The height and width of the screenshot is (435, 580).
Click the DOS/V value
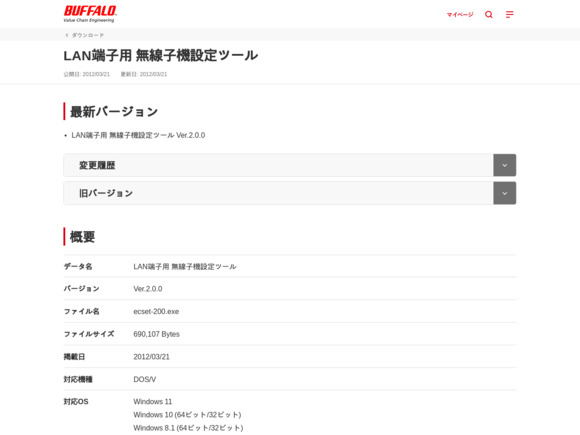(145, 379)
